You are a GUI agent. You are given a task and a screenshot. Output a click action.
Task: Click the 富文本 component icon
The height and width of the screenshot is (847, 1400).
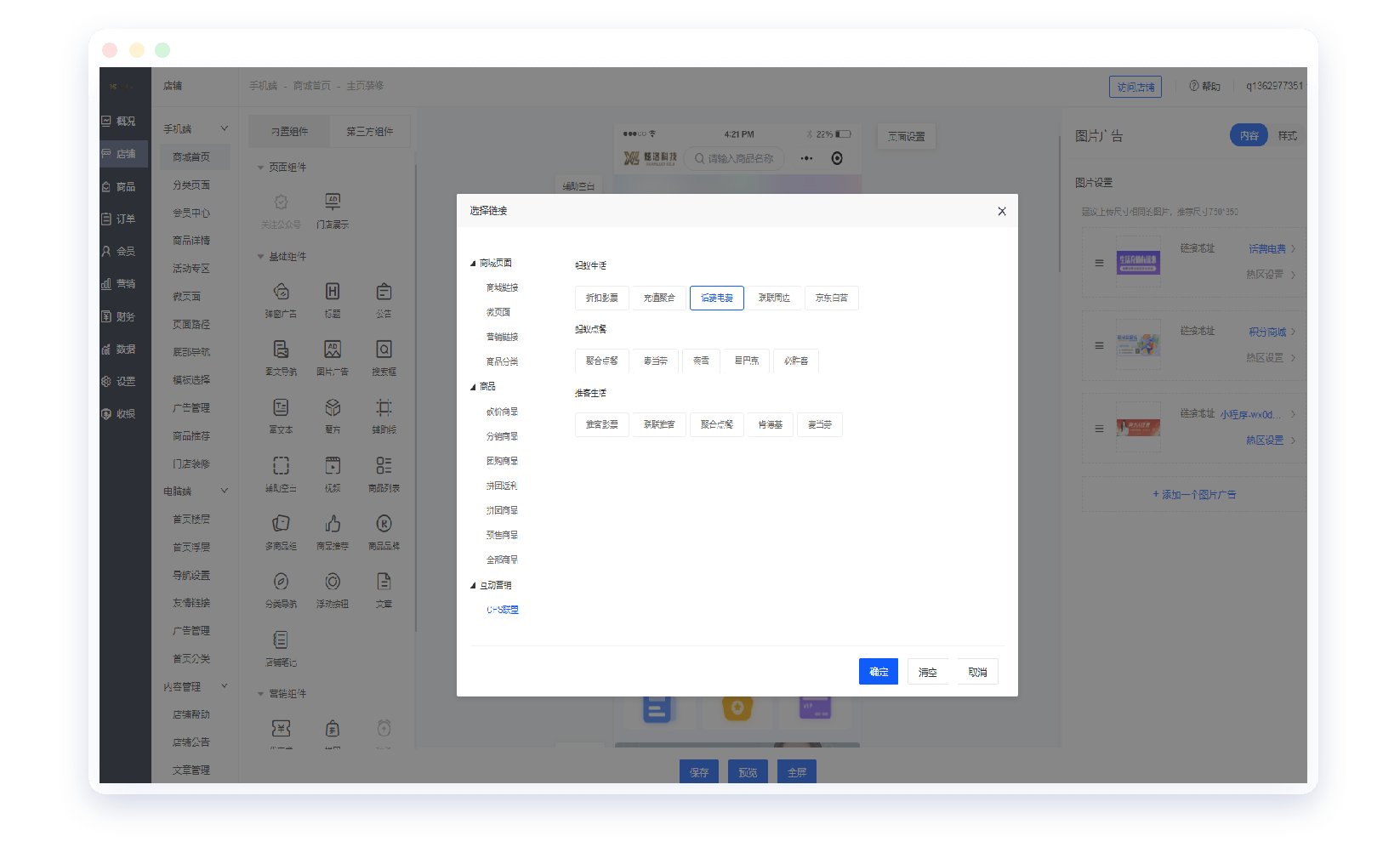tap(281, 408)
